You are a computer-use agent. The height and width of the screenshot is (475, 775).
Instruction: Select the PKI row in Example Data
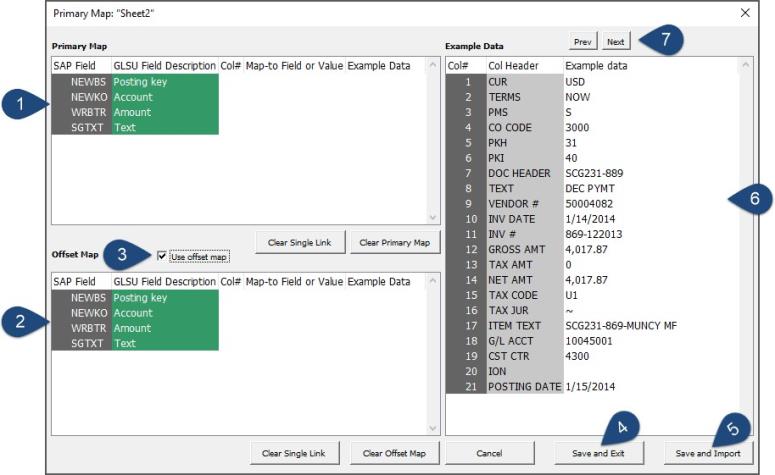click(x=592, y=158)
